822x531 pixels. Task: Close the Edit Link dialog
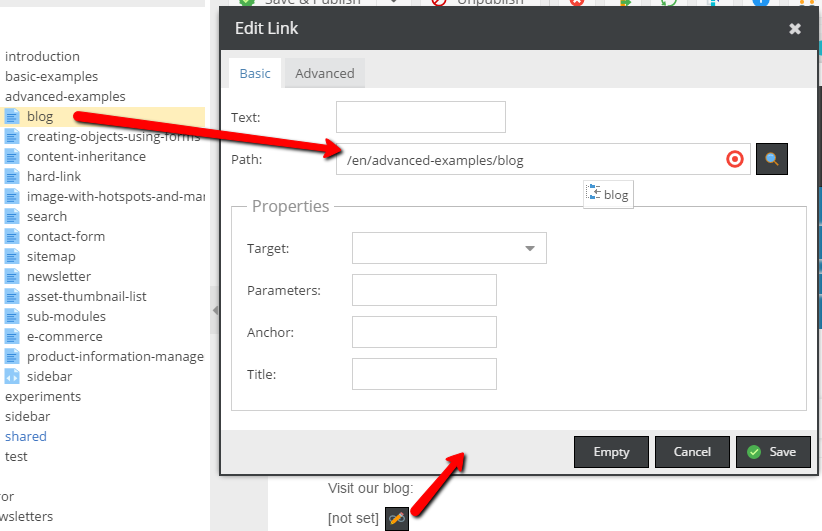(x=795, y=29)
